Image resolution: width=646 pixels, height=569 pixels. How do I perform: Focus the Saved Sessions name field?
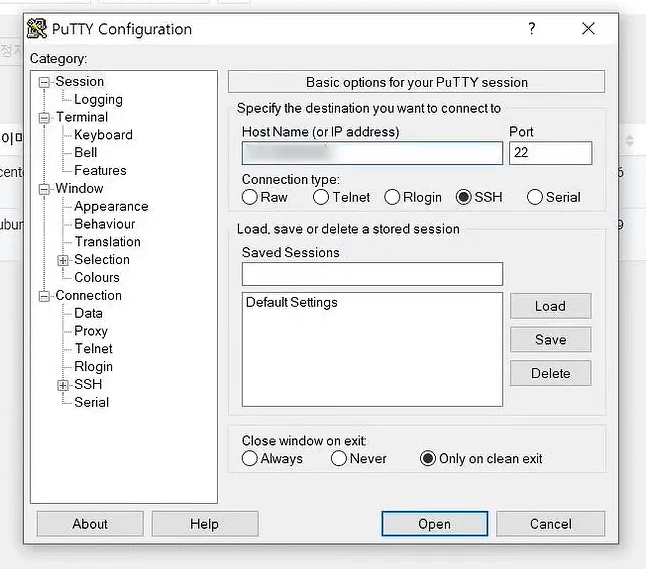pos(372,274)
